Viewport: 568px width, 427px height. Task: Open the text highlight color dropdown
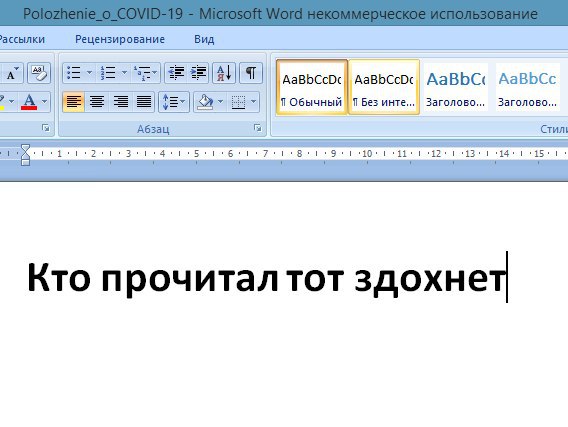[x=11, y=102]
